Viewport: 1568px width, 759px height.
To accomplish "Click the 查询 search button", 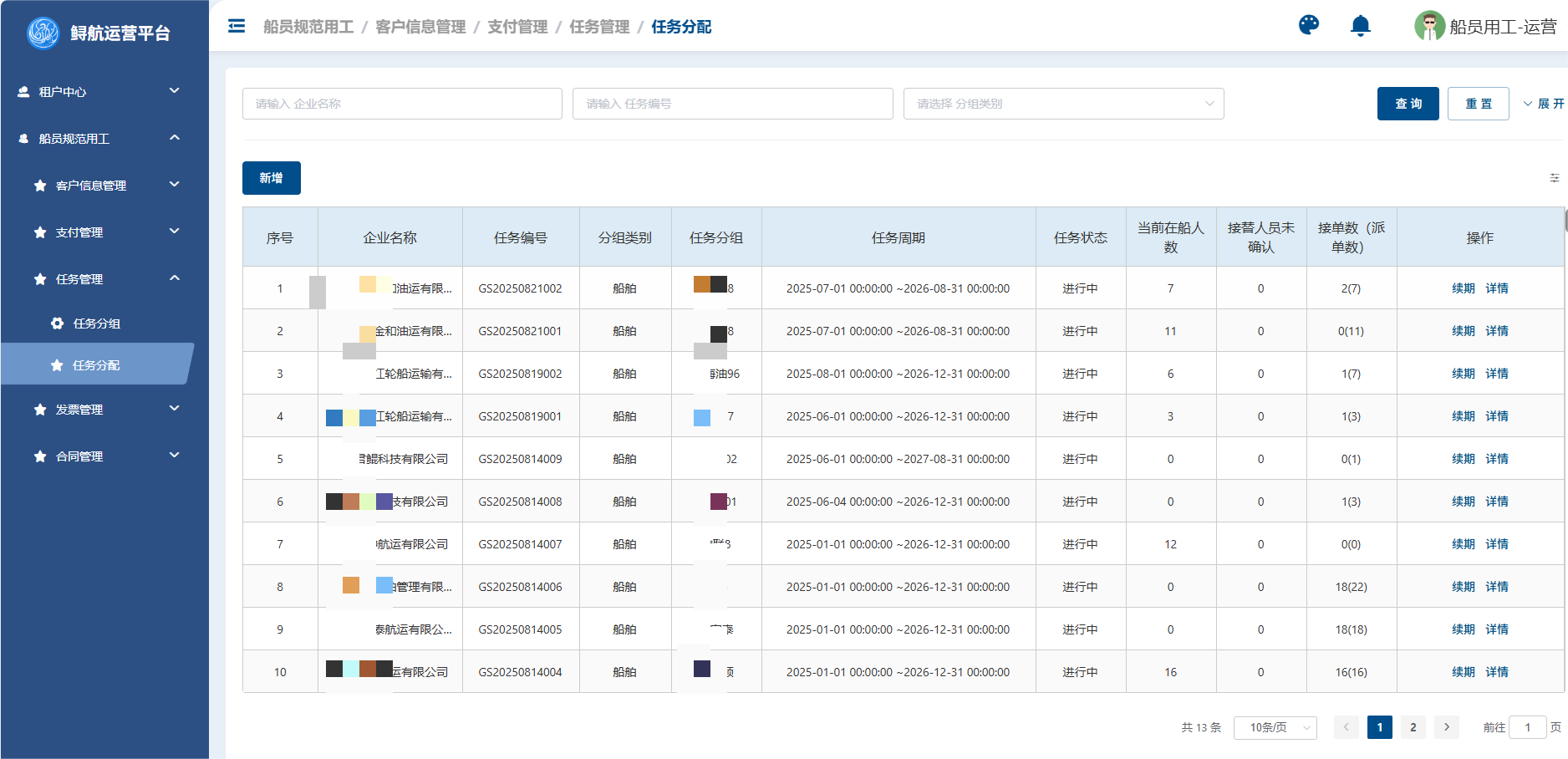I will coord(1408,104).
